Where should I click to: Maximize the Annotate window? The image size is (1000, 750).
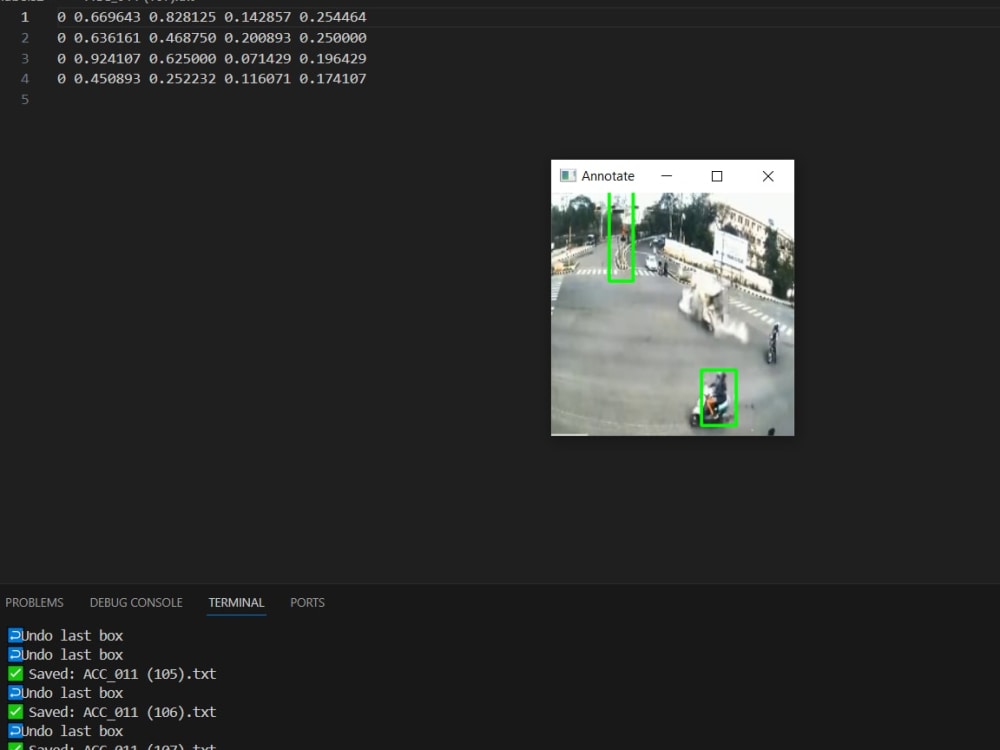coord(717,176)
